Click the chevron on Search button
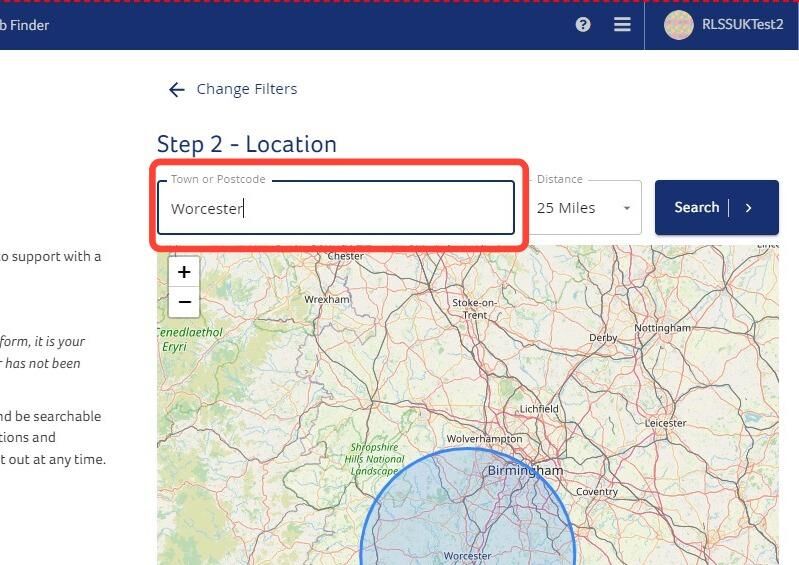 pyautogui.click(x=749, y=208)
